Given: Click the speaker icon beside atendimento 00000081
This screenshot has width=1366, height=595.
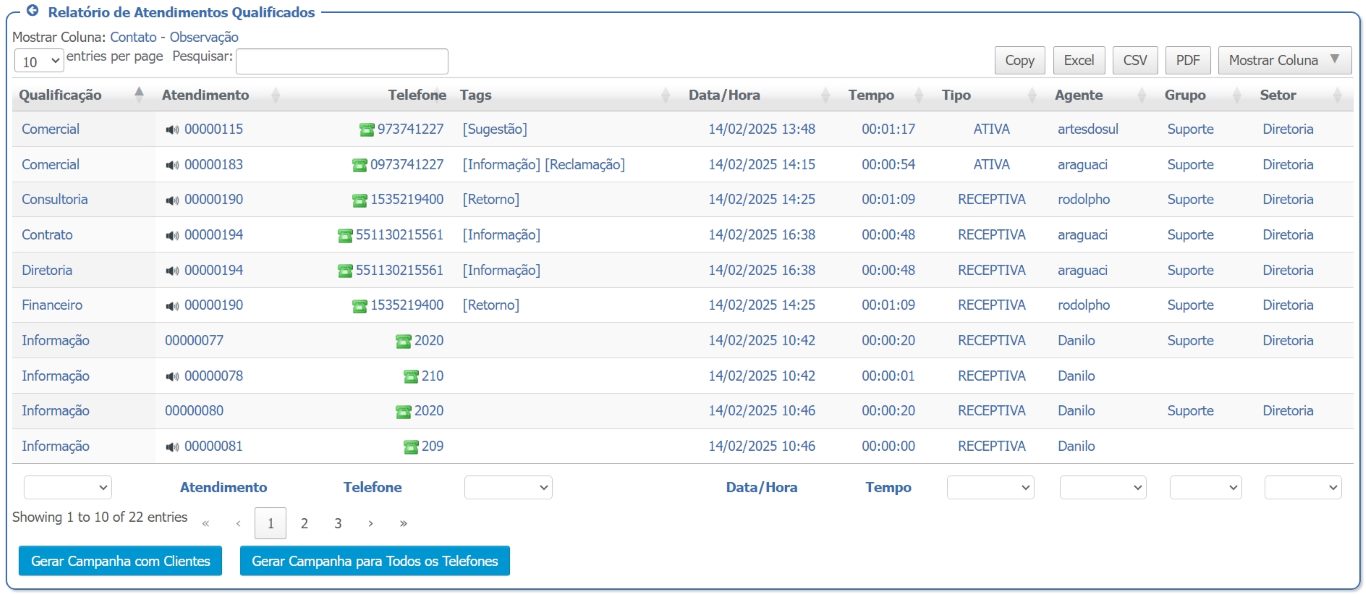Looking at the screenshot, I should coord(172,447).
